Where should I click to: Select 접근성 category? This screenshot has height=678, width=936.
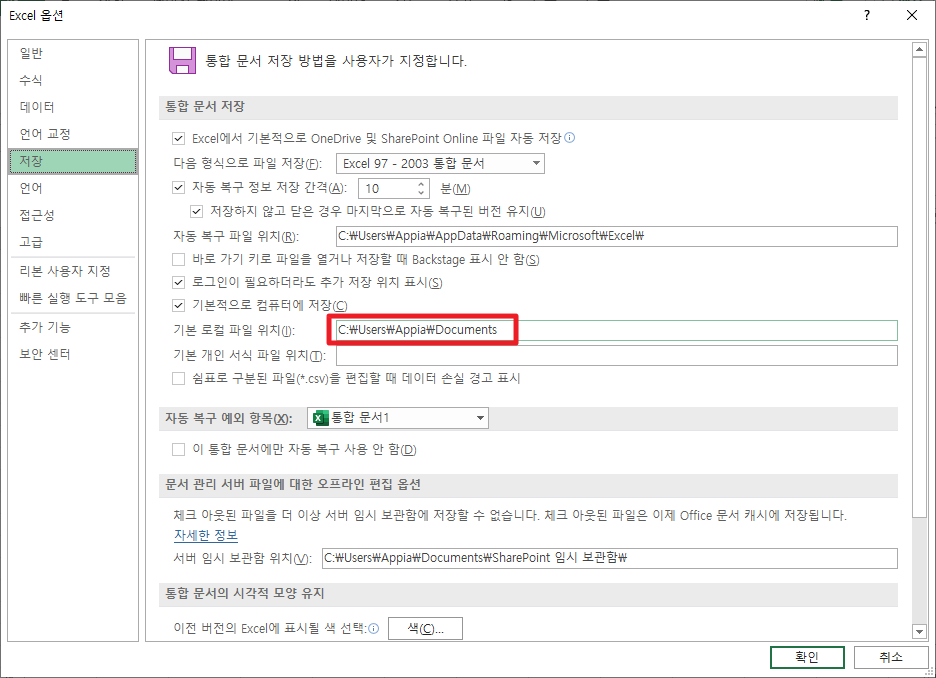click(x=73, y=215)
